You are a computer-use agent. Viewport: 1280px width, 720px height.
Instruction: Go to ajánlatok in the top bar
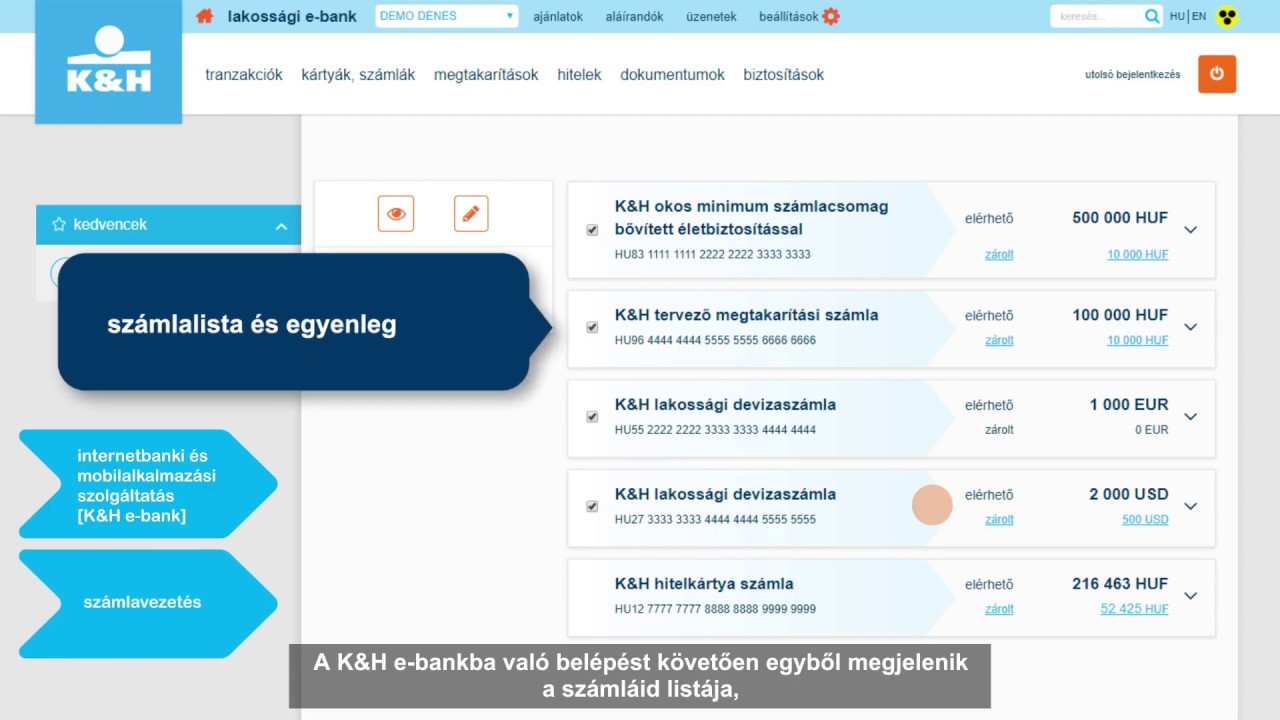(558, 17)
